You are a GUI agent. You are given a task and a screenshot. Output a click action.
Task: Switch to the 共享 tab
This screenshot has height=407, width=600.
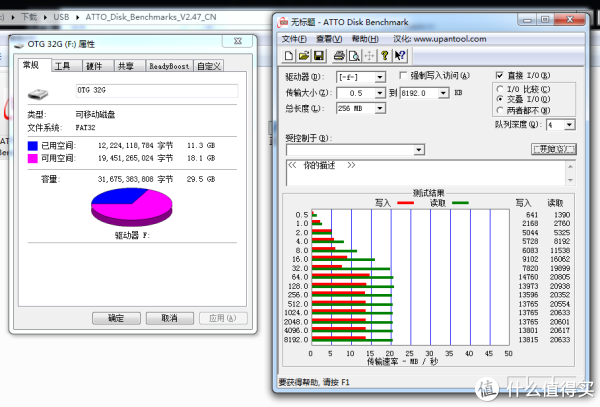[129, 66]
